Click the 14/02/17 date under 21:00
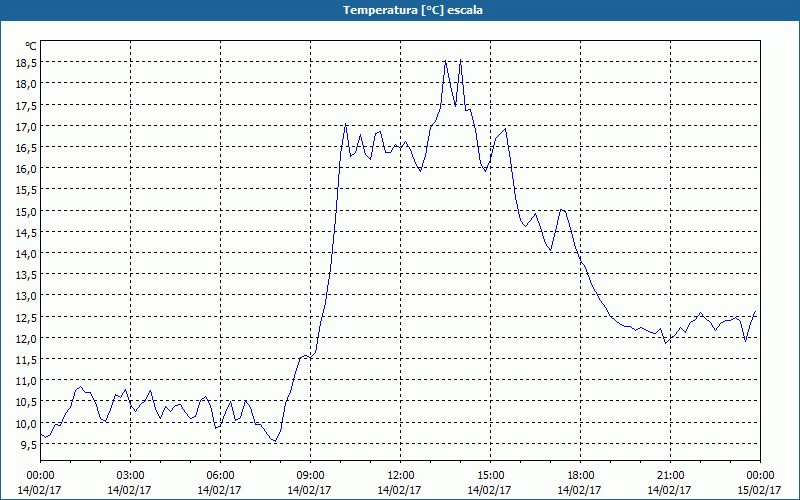The image size is (800, 500). tap(669, 490)
